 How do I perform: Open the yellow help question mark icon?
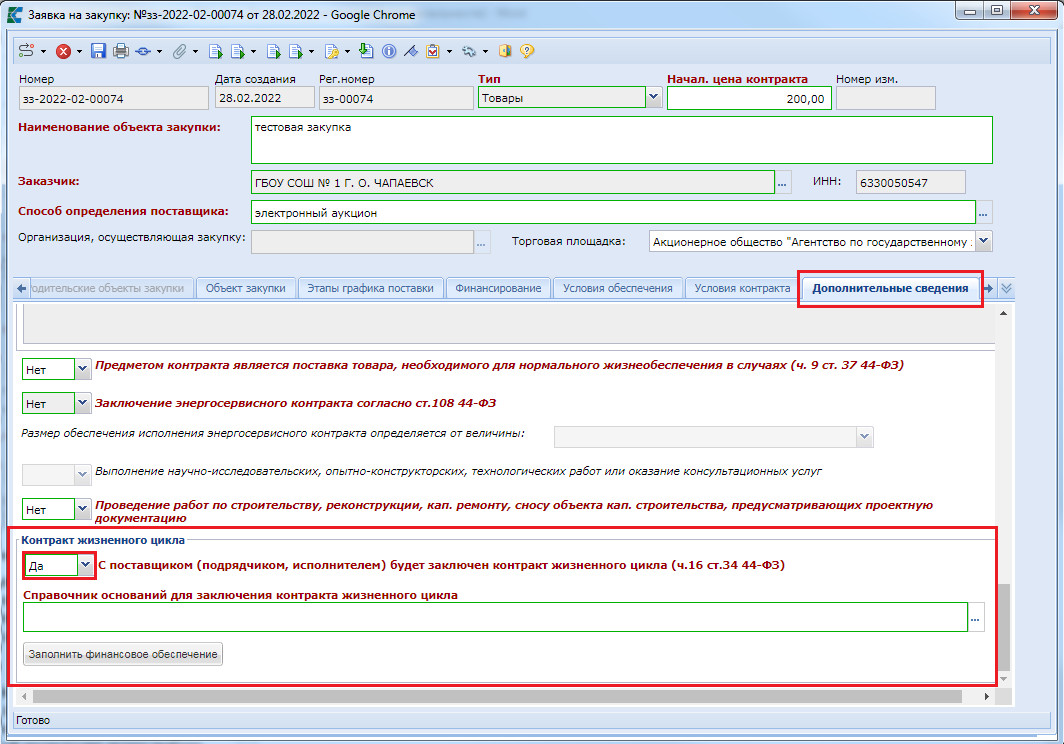click(527, 51)
